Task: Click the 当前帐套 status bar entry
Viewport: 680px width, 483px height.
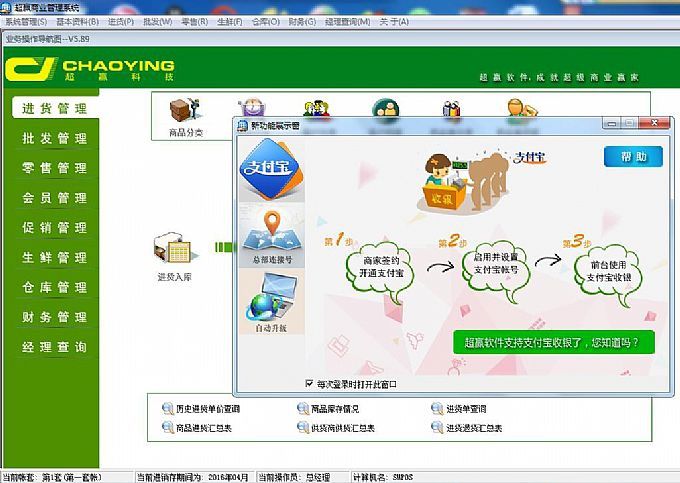Action: click(52, 477)
